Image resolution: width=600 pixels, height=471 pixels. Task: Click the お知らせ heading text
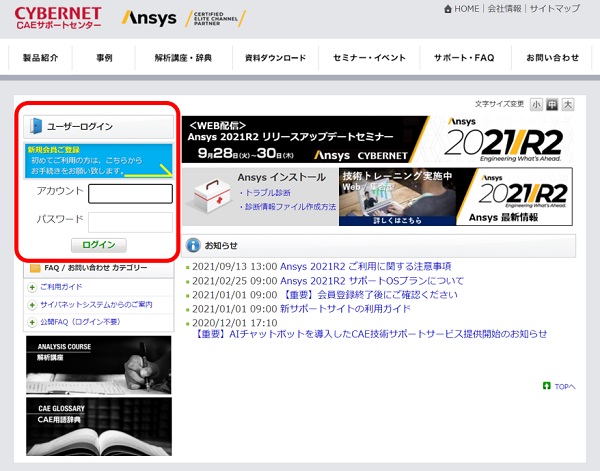[x=221, y=245]
